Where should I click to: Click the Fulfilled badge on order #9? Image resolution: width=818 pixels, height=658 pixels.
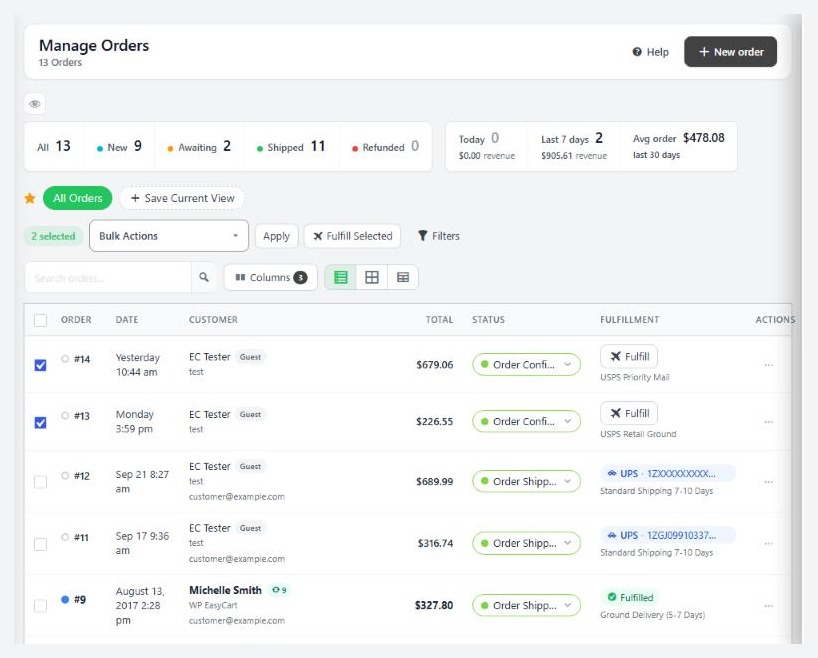click(x=630, y=597)
